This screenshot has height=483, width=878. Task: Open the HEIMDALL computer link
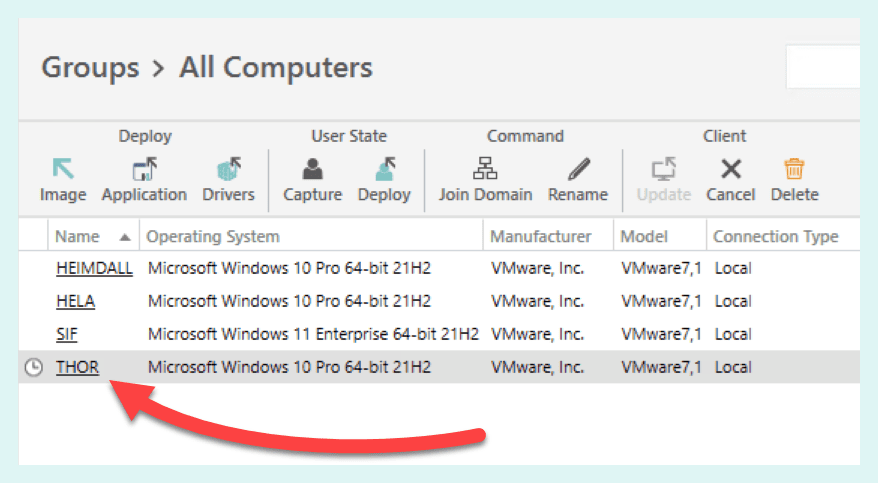coord(95,269)
